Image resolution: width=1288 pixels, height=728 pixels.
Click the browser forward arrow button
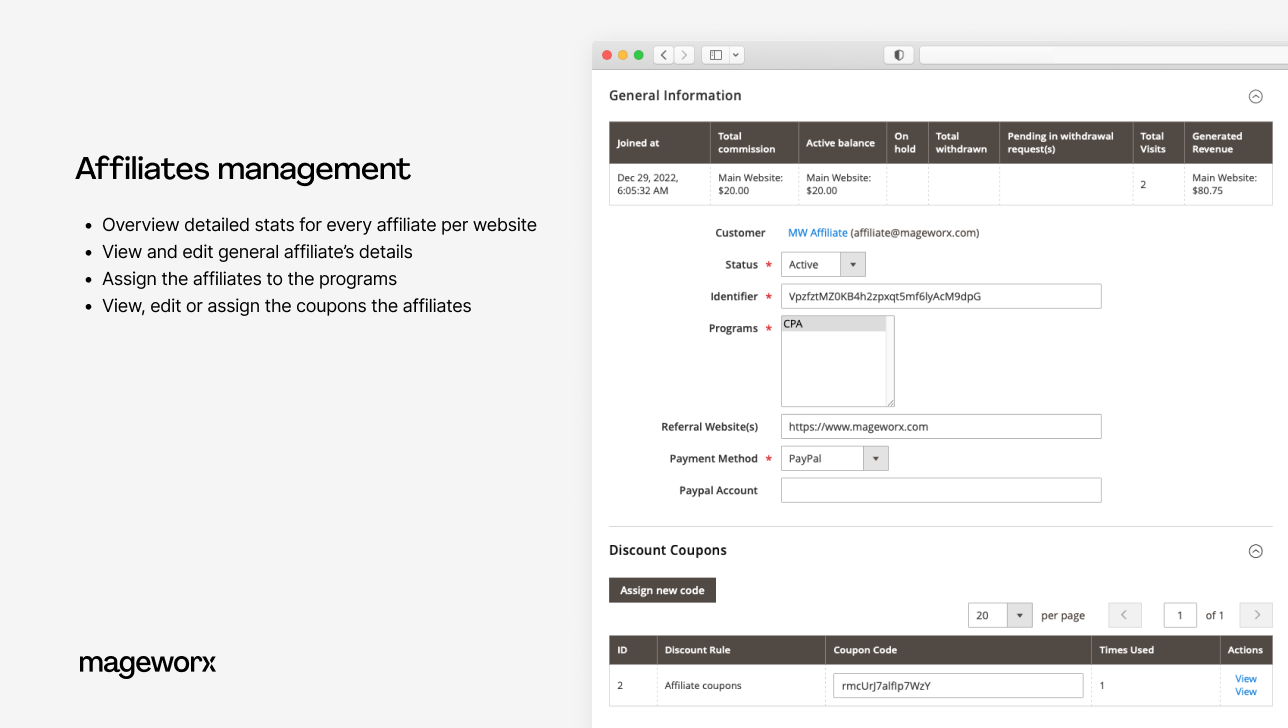pyautogui.click(x=685, y=55)
